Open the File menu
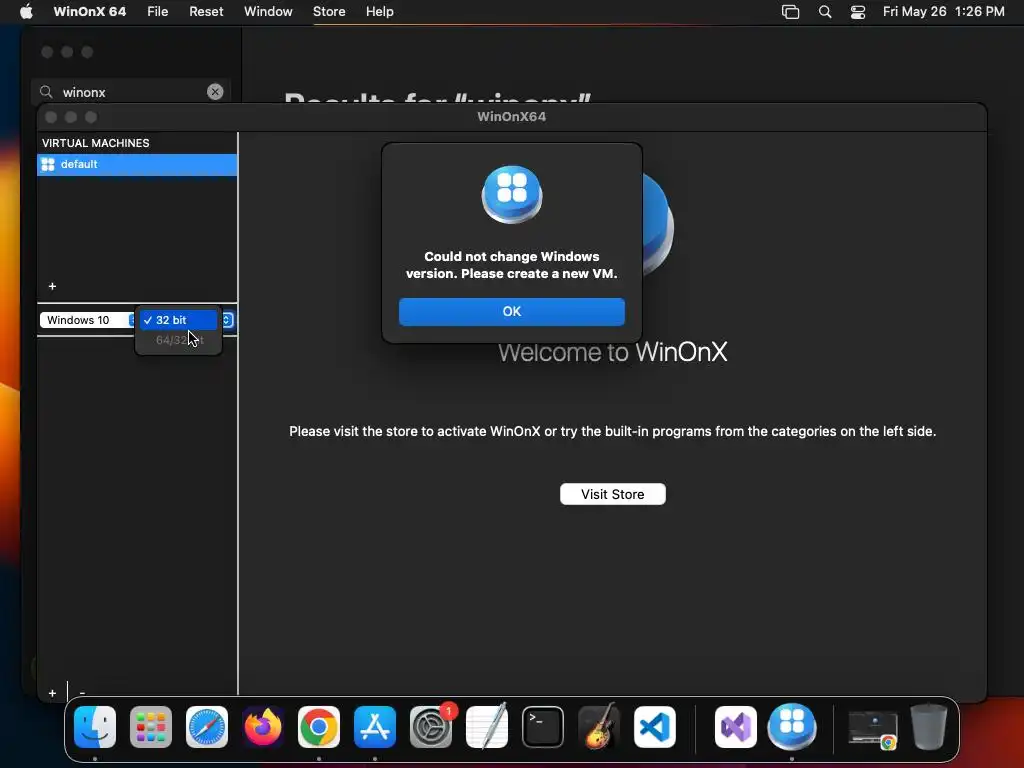Viewport: 1024px width, 768px height. point(157,12)
